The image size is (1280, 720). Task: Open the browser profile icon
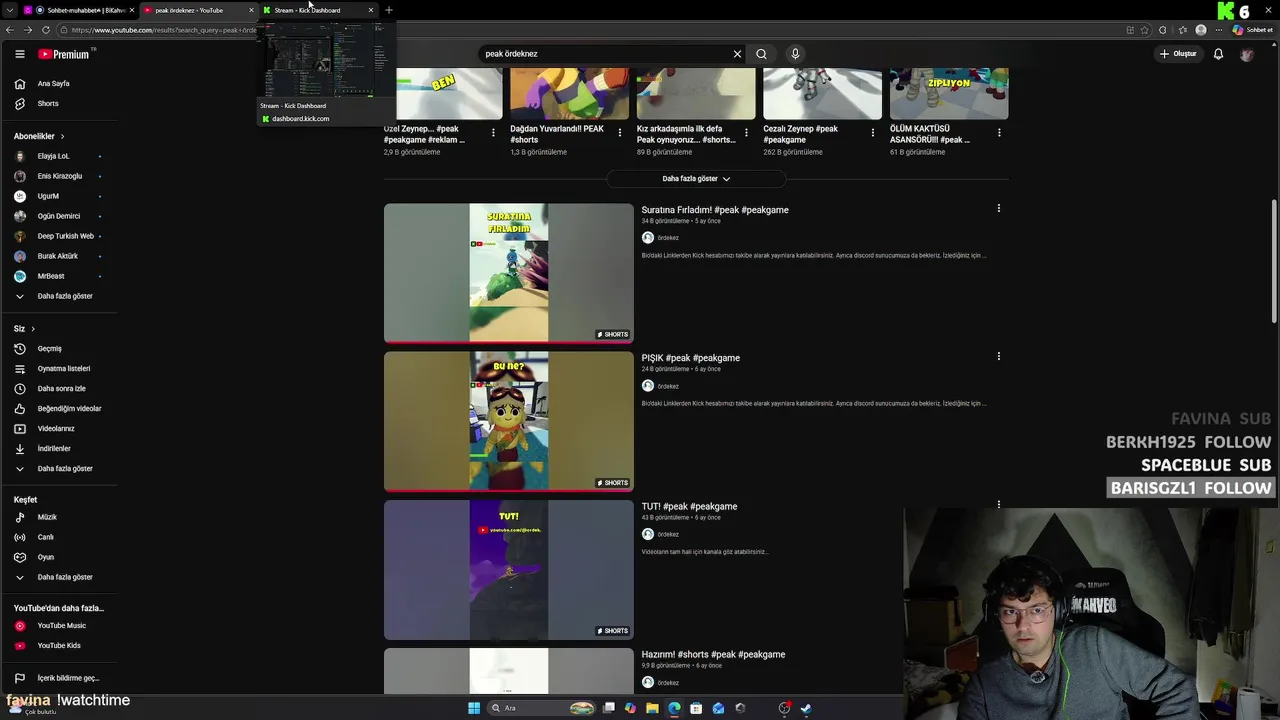tap(1201, 30)
